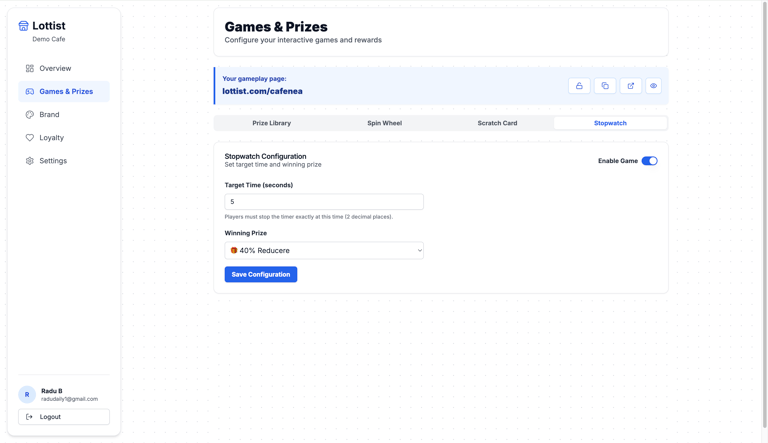Click the Lottist store logo icon
Viewport: 768px width, 443px height.
pyautogui.click(x=24, y=26)
